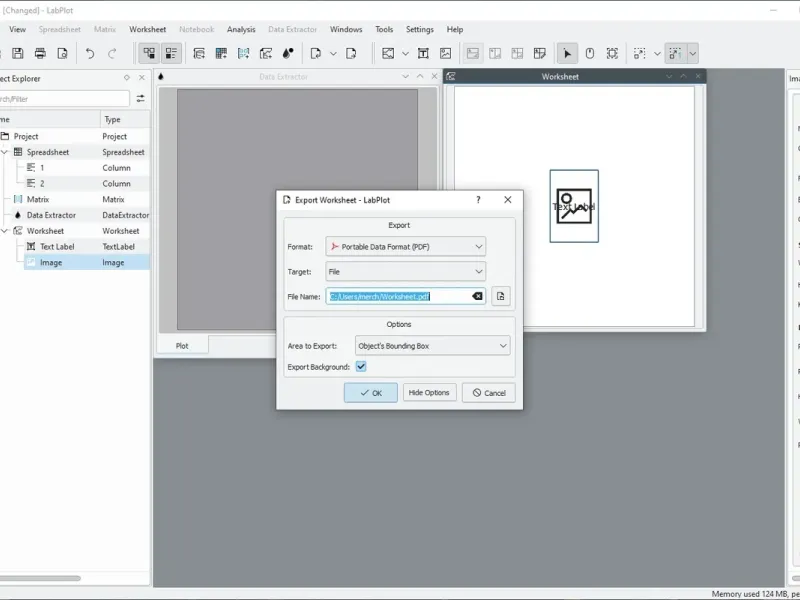800x600 pixels.
Task: Click the Import from file toolbar icon
Action: 316,54
